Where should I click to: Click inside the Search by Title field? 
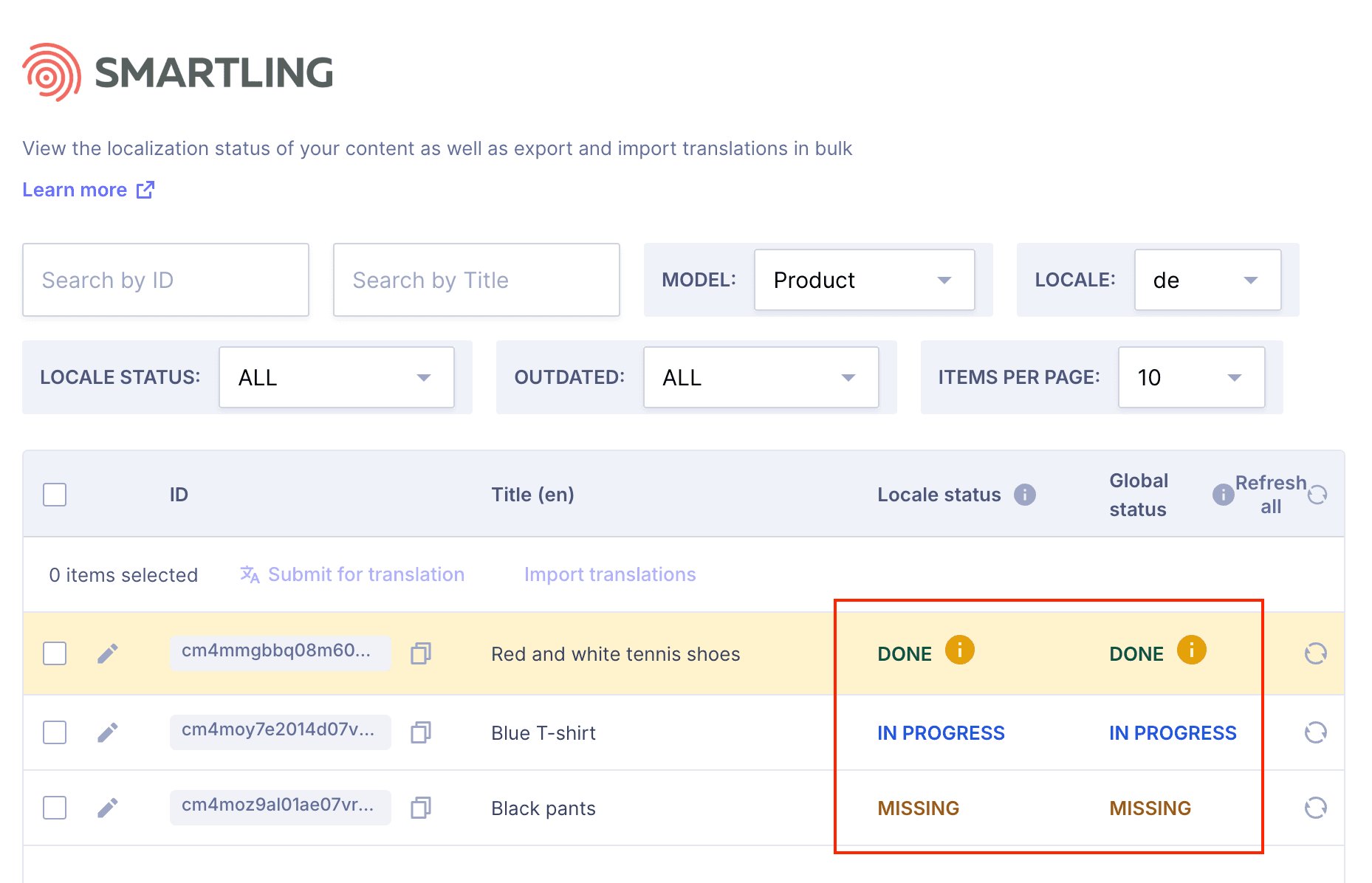[x=476, y=280]
